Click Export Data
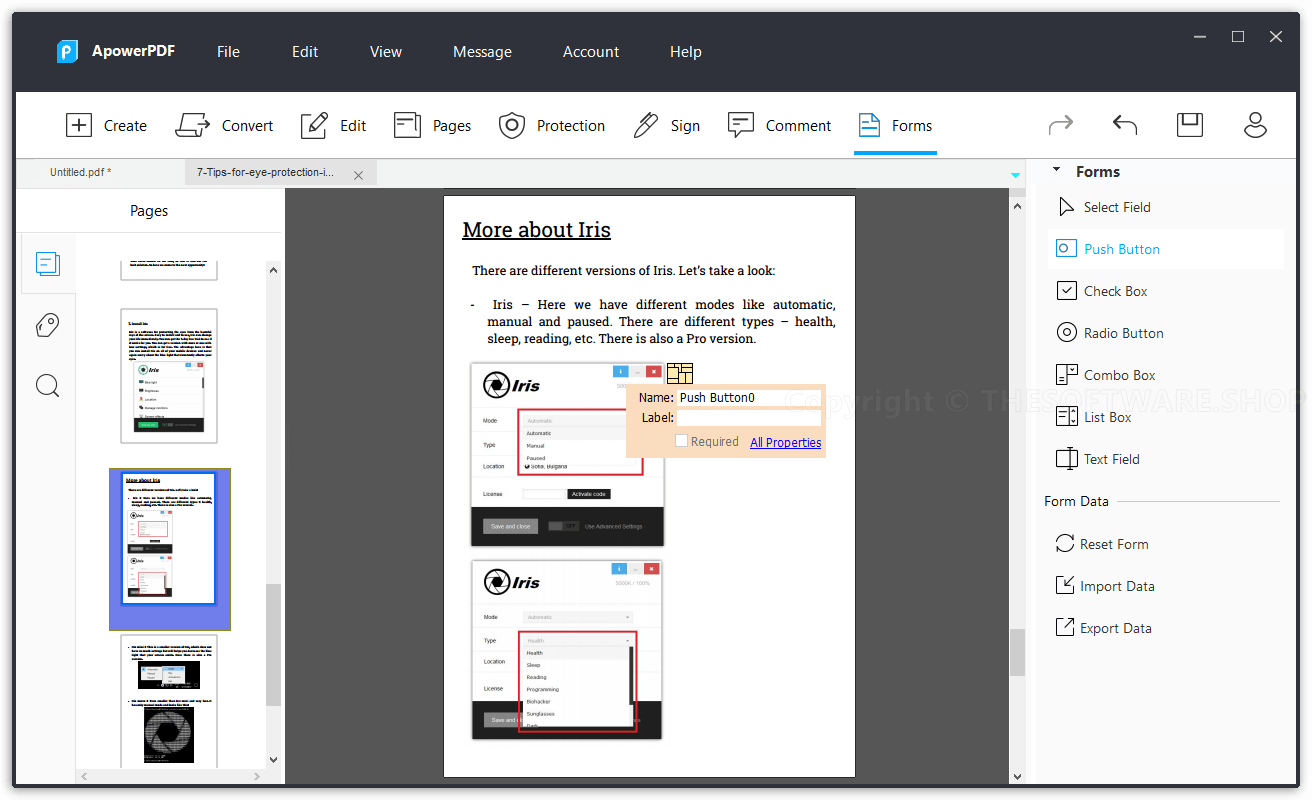1312x800 pixels. point(1103,628)
